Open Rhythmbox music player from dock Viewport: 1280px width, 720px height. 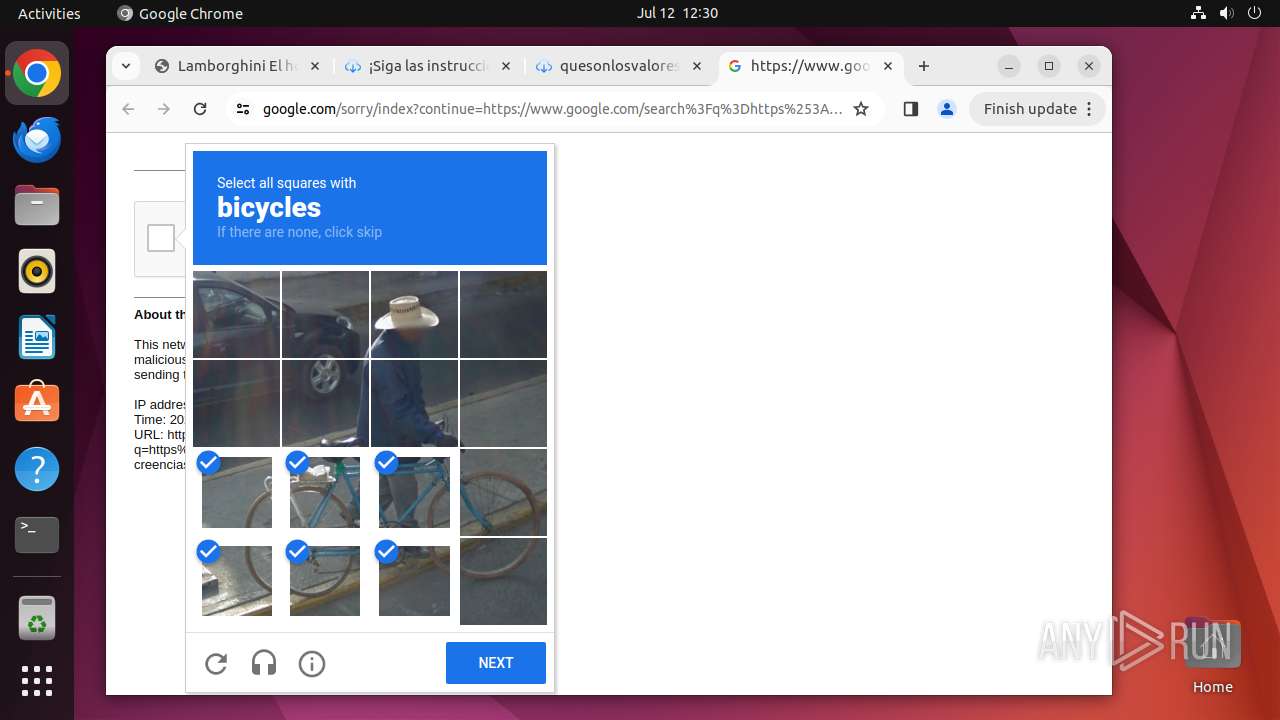click(x=37, y=271)
